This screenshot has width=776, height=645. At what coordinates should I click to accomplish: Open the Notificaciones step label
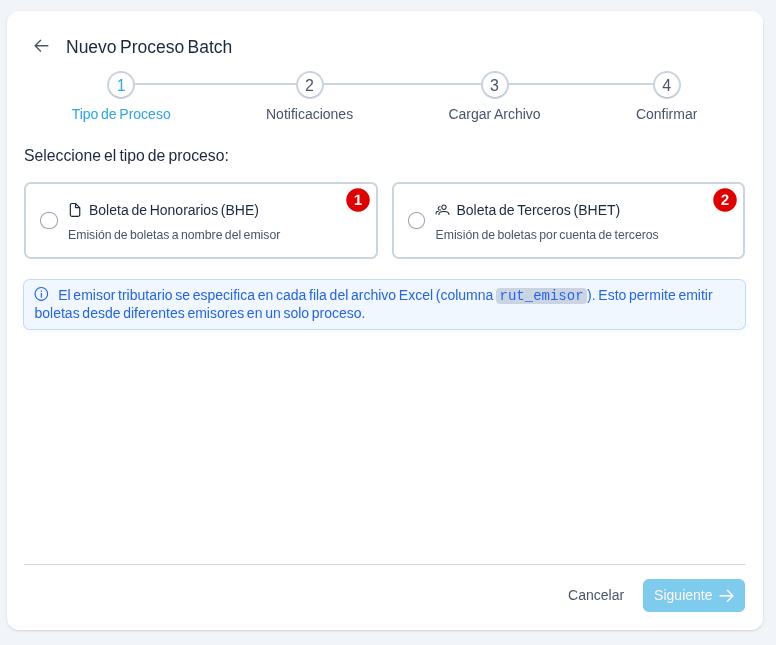point(309,114)
